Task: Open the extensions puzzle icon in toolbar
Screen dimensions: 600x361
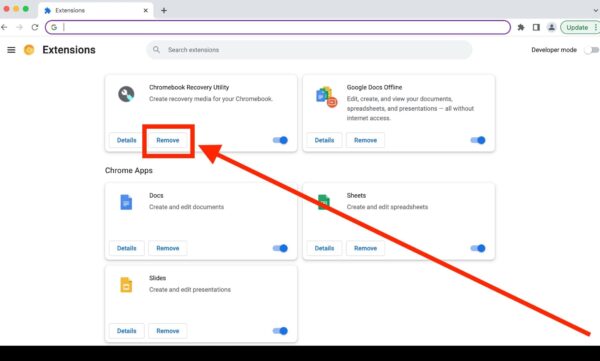Action: [x=521, y=27]
